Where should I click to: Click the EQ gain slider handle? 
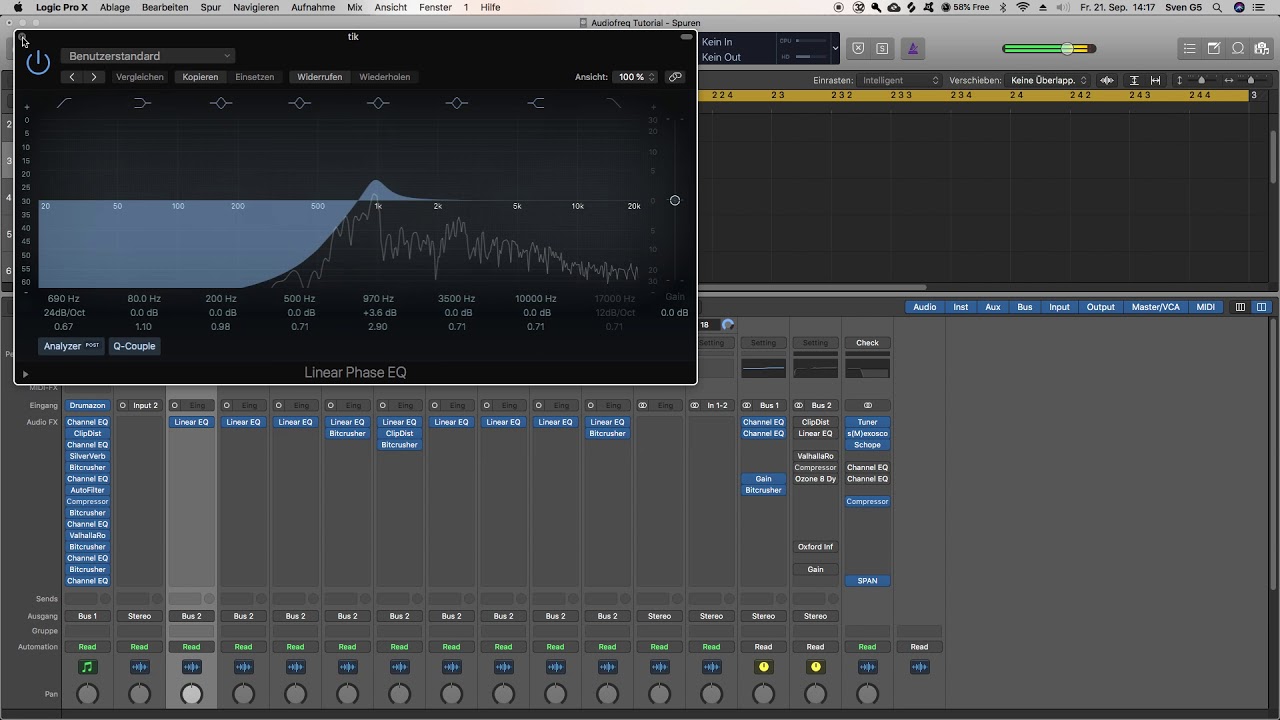(x=675, y=200)
